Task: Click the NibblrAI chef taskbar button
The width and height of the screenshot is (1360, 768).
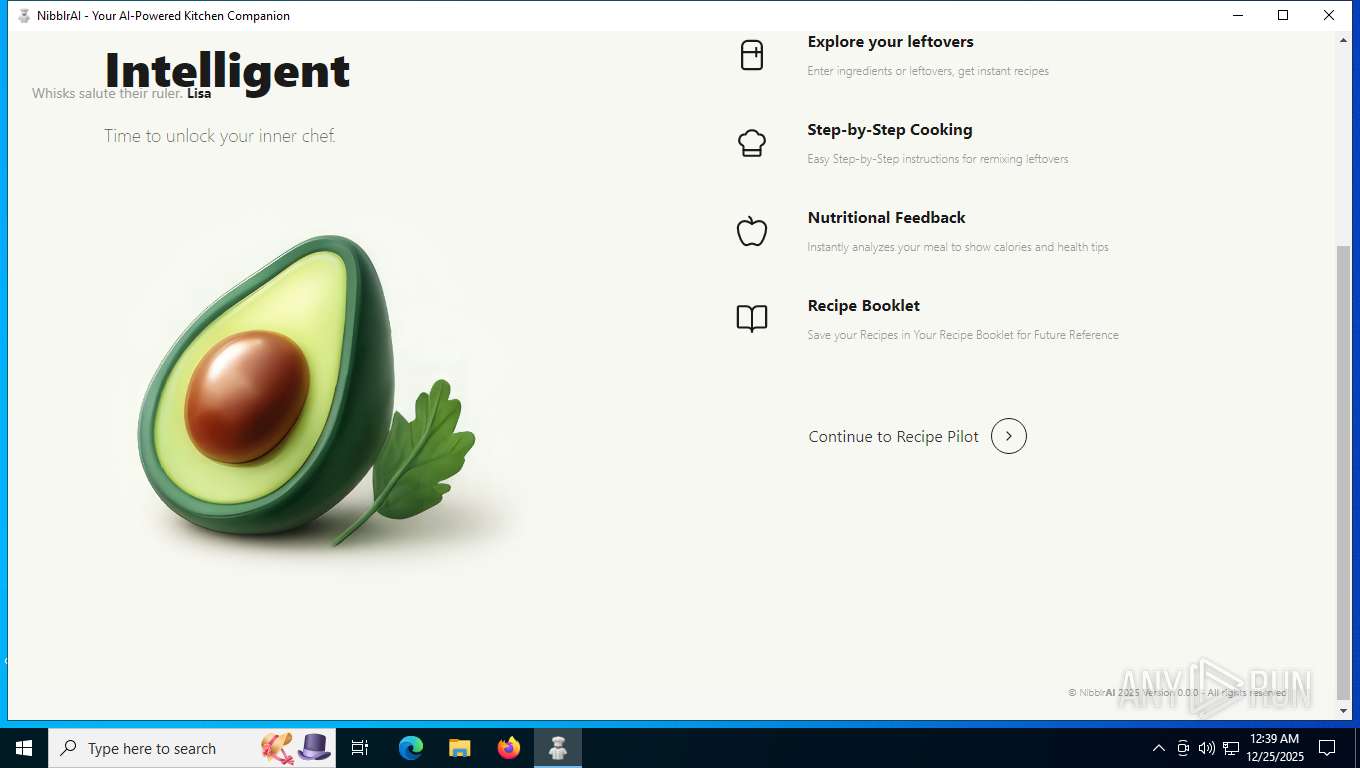Action: 558,748
